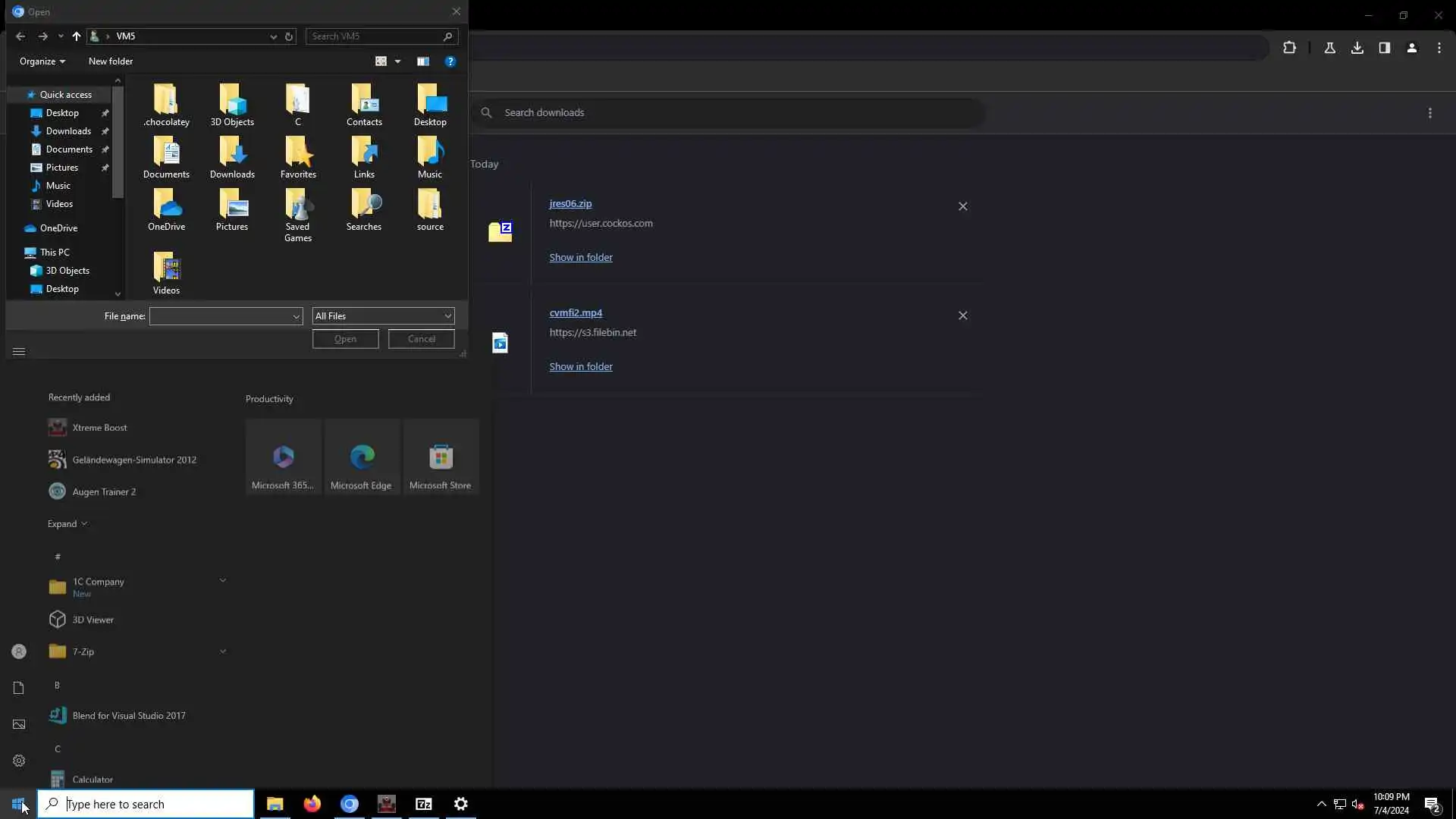
Task: Open the Chrome side panel icon
Action: click(x=1385, y=48)
